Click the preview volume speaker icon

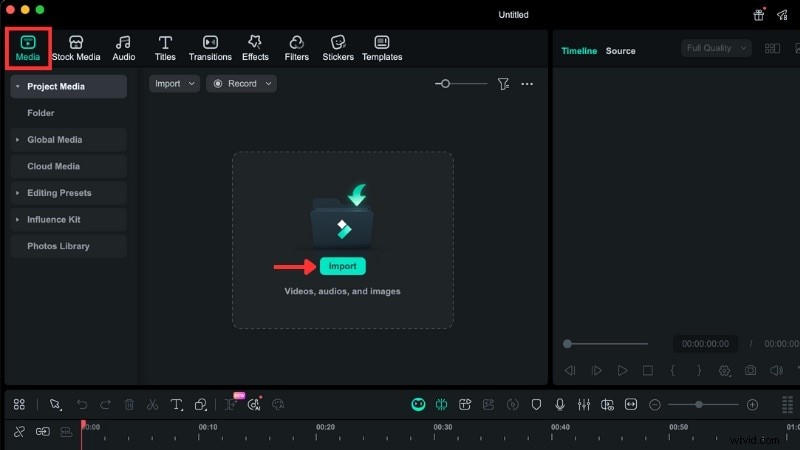(776, 370)
